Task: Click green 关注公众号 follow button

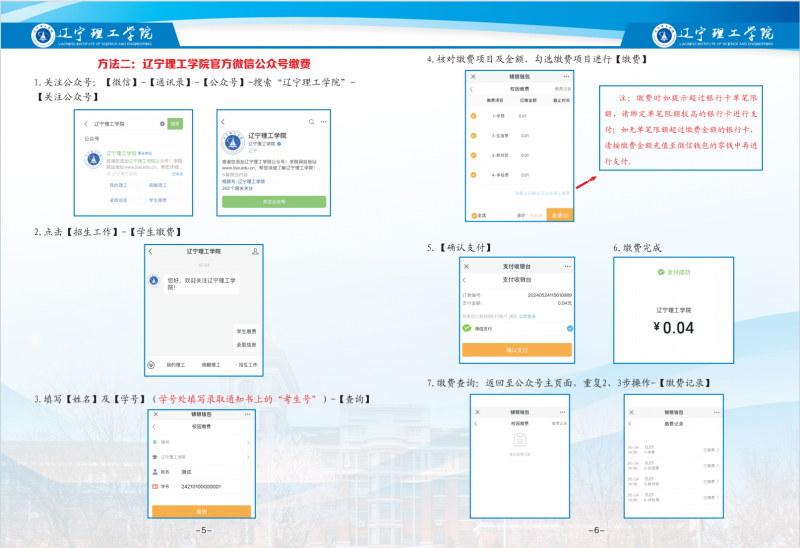Action: [x=274, y=202]
